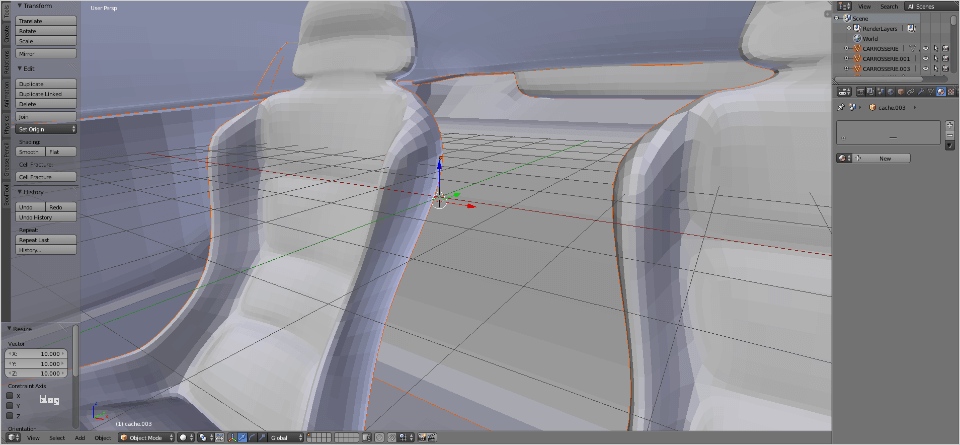Viewport: 960px width, 445px height.
Task: Select the translate manipulator arrow icon
Action: 244,438
